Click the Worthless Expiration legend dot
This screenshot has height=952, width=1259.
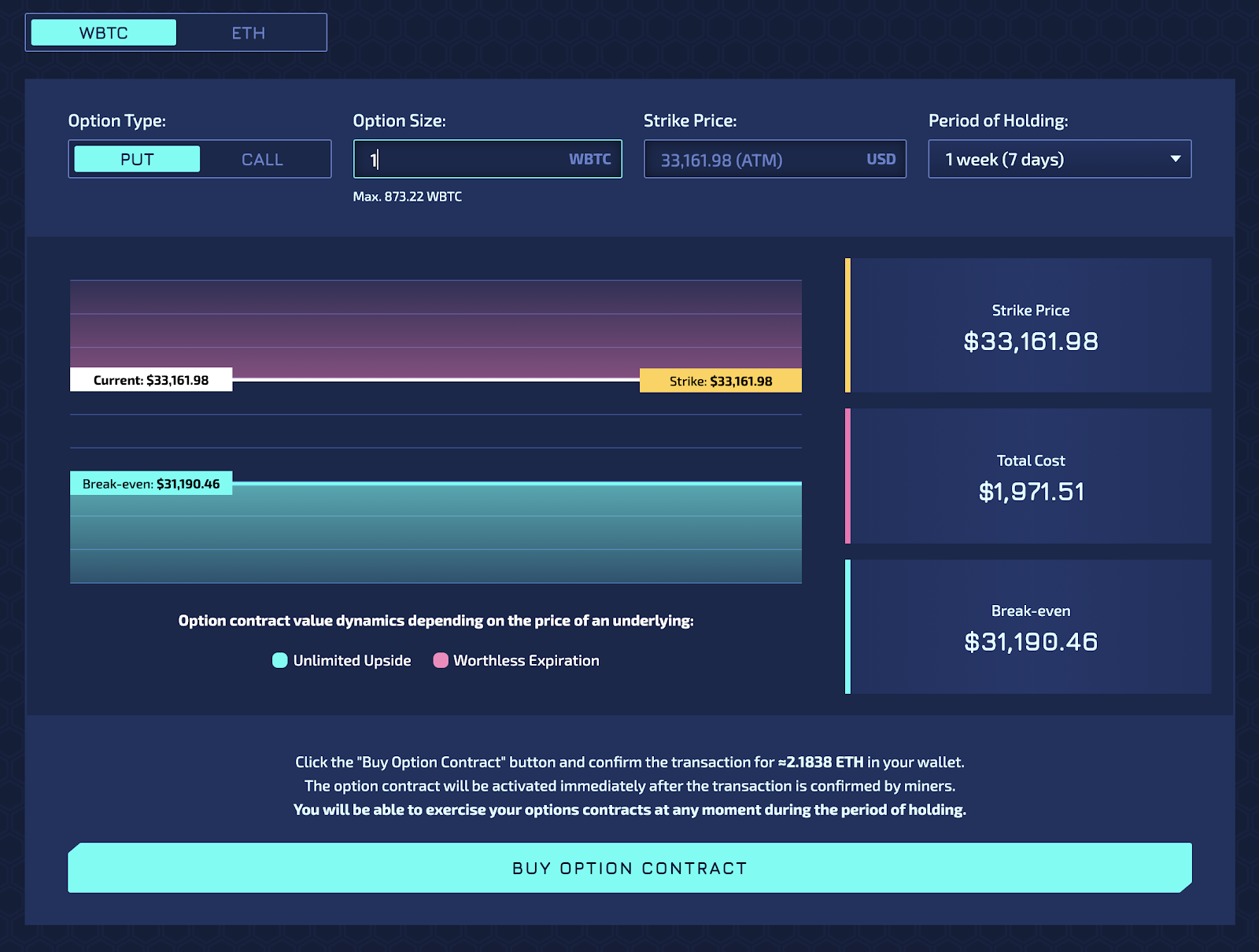pos(441,660)
